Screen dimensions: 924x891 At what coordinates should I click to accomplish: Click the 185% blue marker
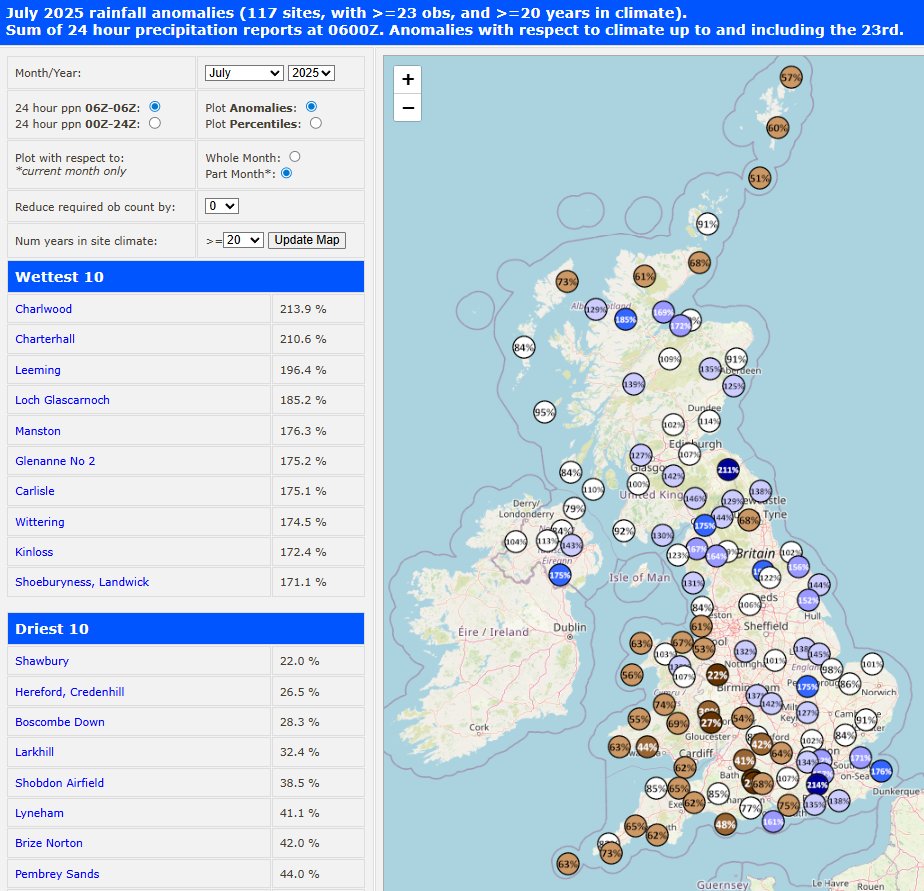[625, 320]
